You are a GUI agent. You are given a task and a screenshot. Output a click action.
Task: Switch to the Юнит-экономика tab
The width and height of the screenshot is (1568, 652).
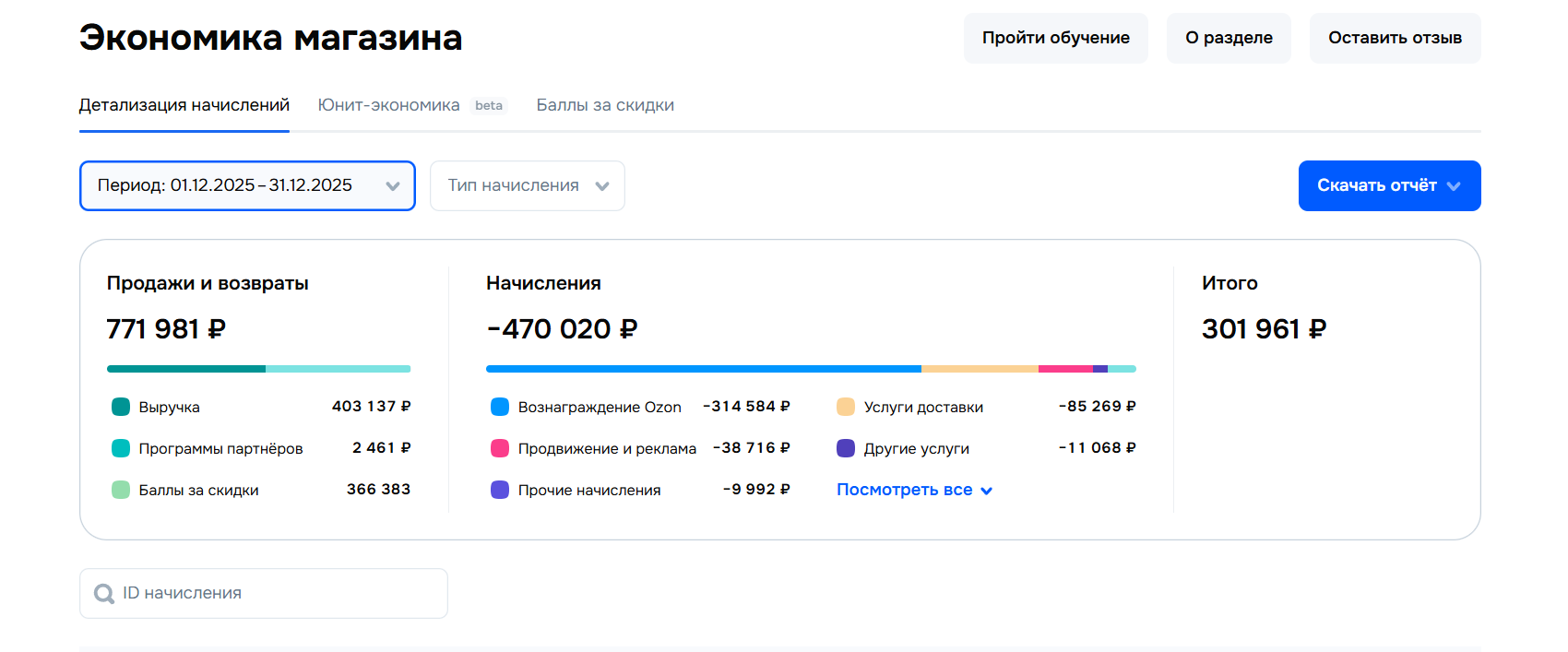[389, 105]
